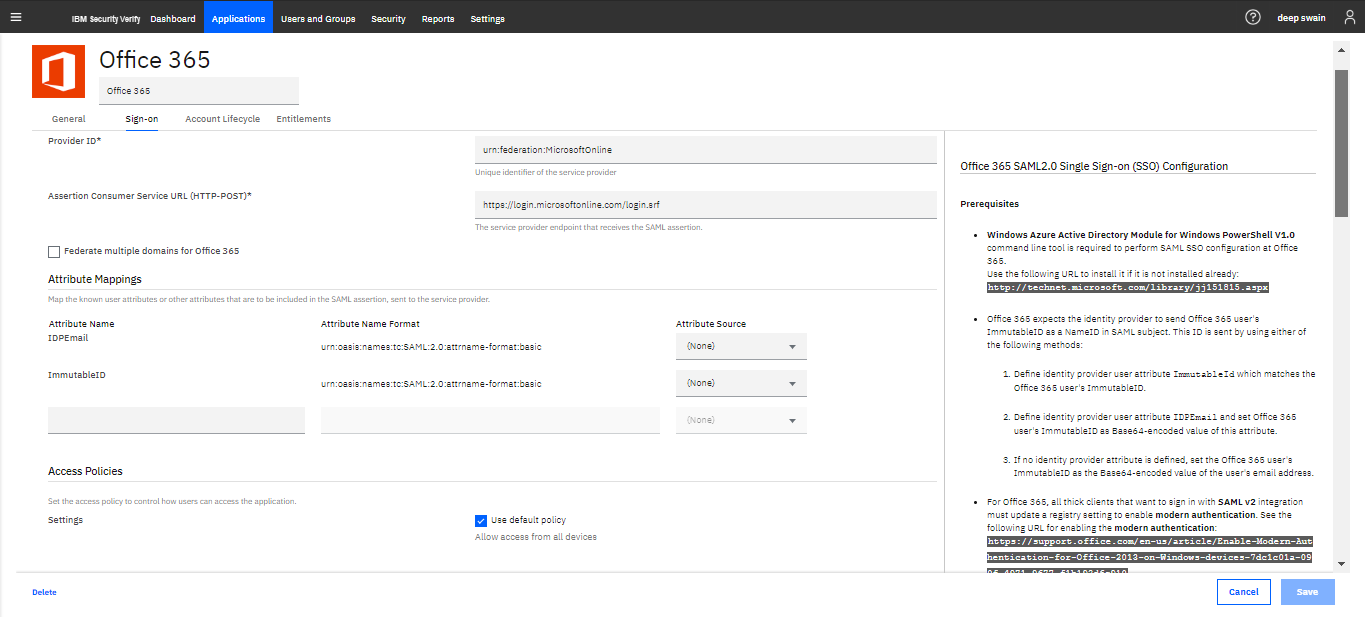
Task: Click the Office 365 application logo
Action: [59, 71]
